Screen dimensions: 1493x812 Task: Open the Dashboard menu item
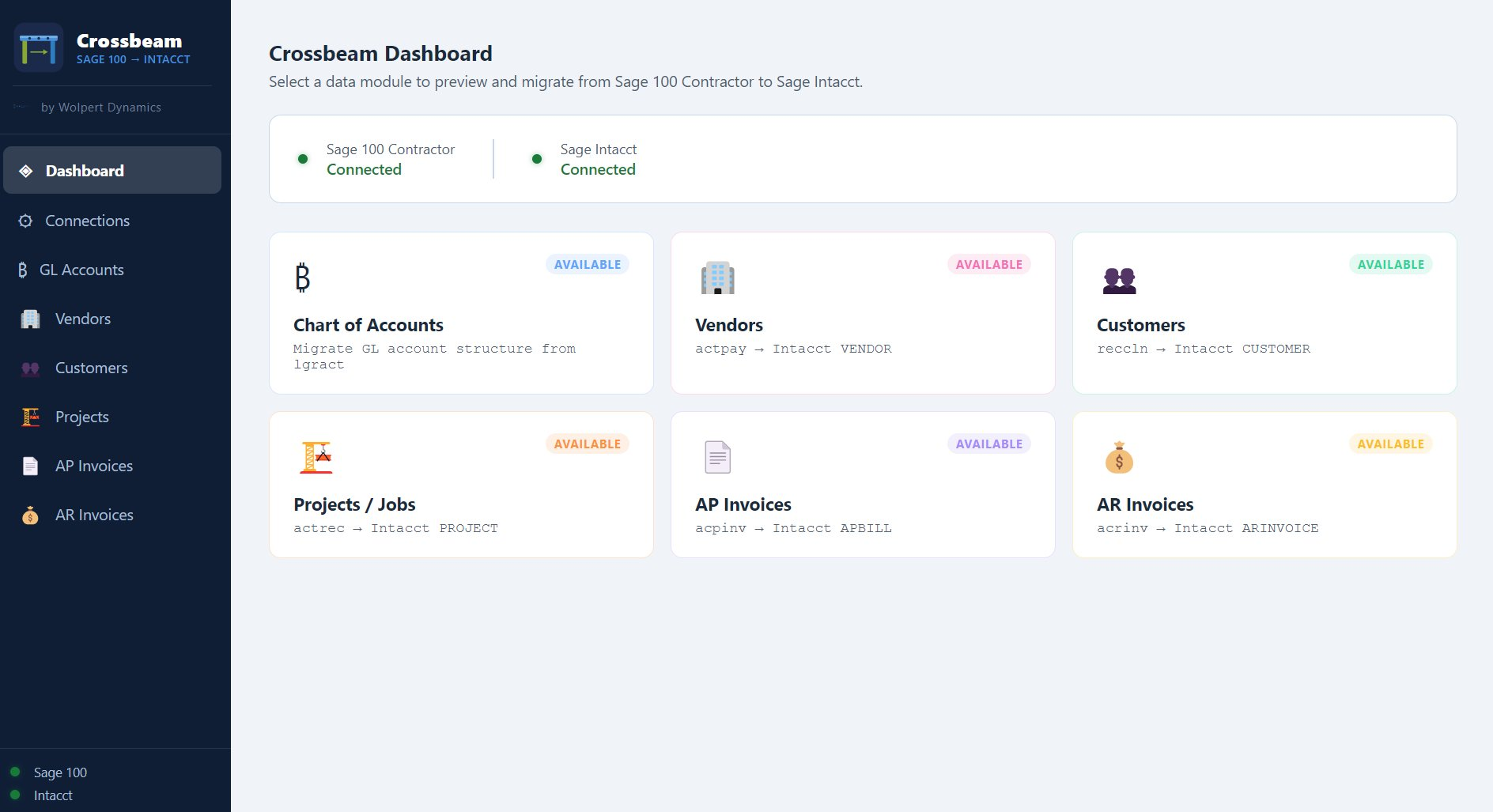point(112,170)
